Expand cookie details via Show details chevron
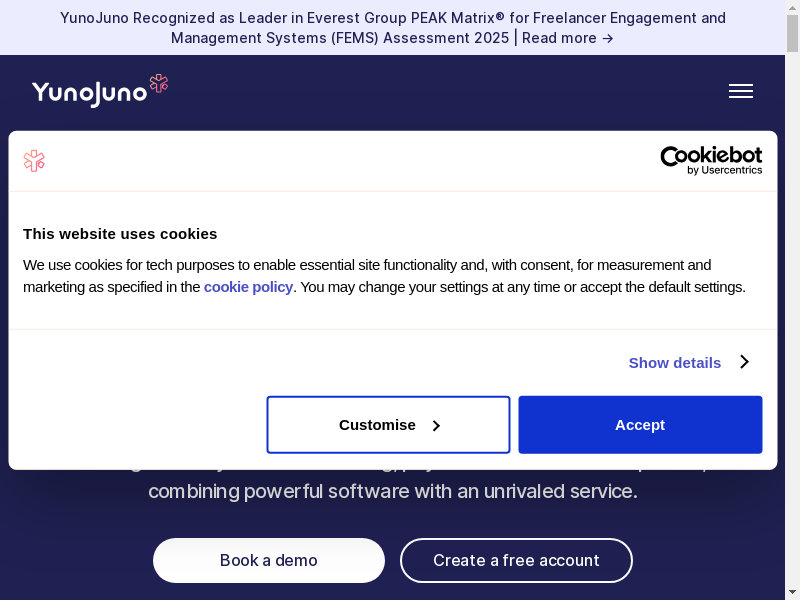800x600 pixels. pos(744,362)
